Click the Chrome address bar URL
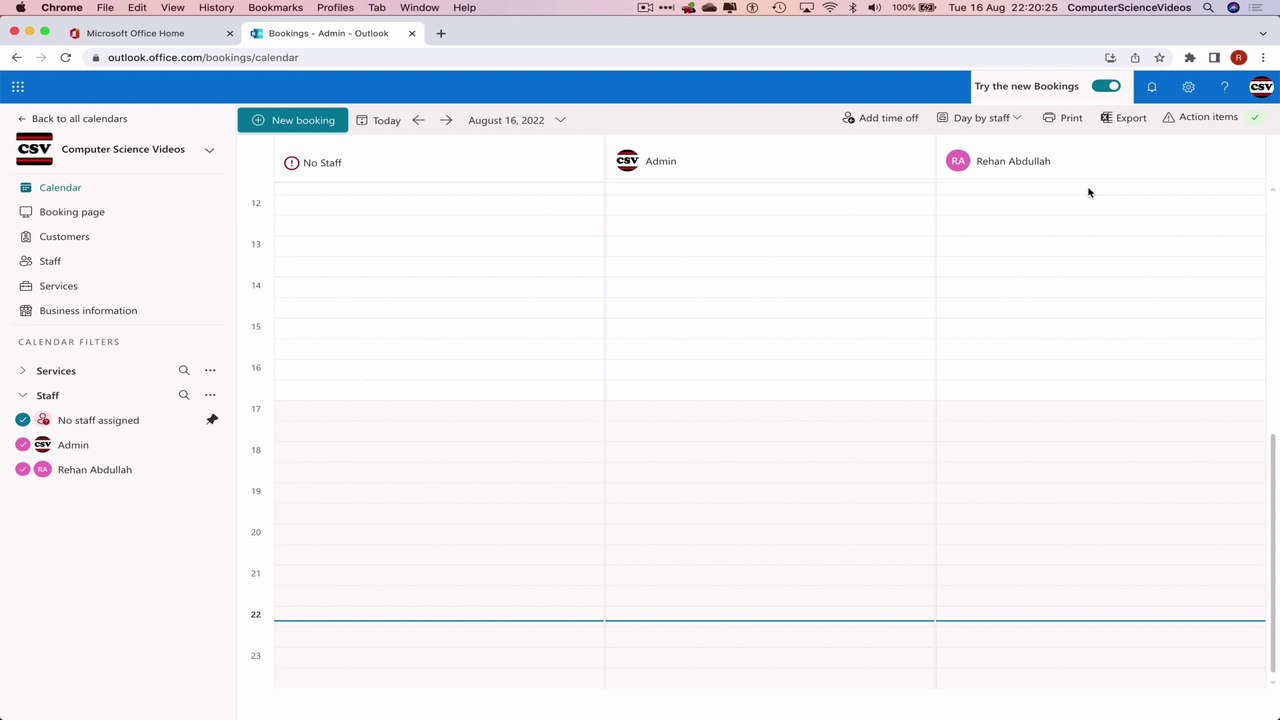The image size is (1280, 720). [203, 58]
